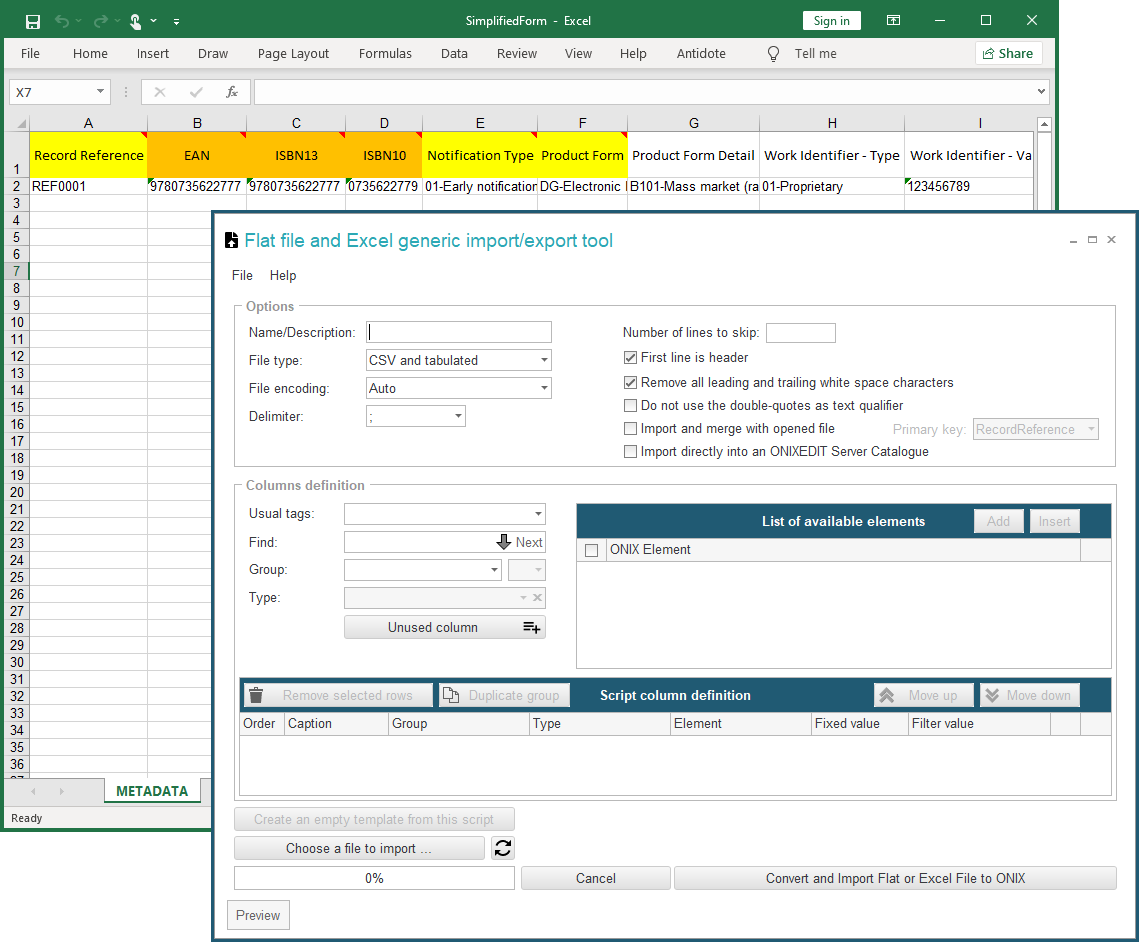Click the Save icon in Excel title bar
Image resolution: width=1142 pixels, height=945 pixels.
click(33, 22)
